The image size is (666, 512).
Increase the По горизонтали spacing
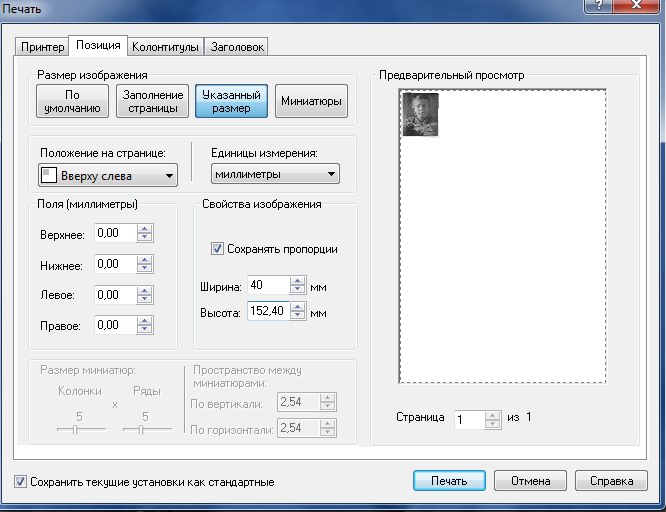(x=327, y=424)
